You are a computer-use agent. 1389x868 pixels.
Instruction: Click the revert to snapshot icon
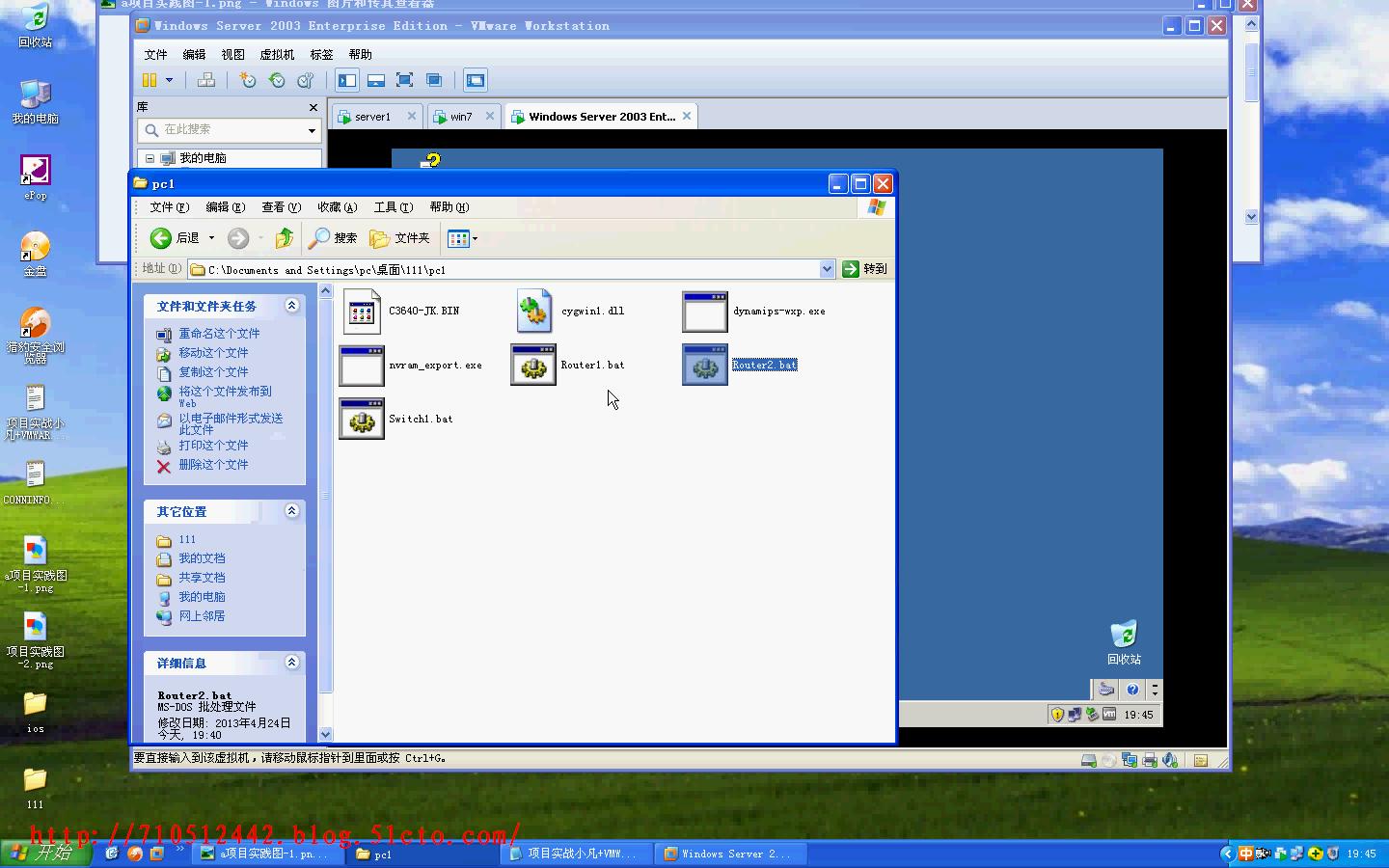277,80
